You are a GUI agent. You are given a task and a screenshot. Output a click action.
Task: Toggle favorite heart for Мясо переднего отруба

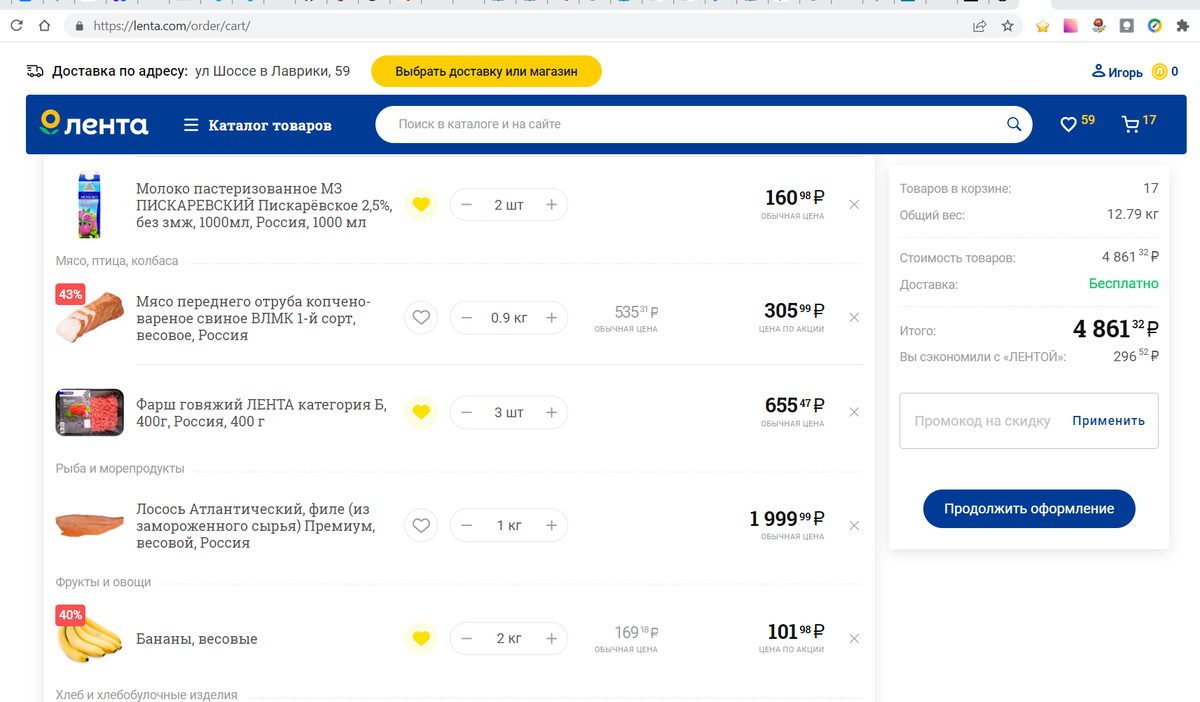tap(421, 318)
